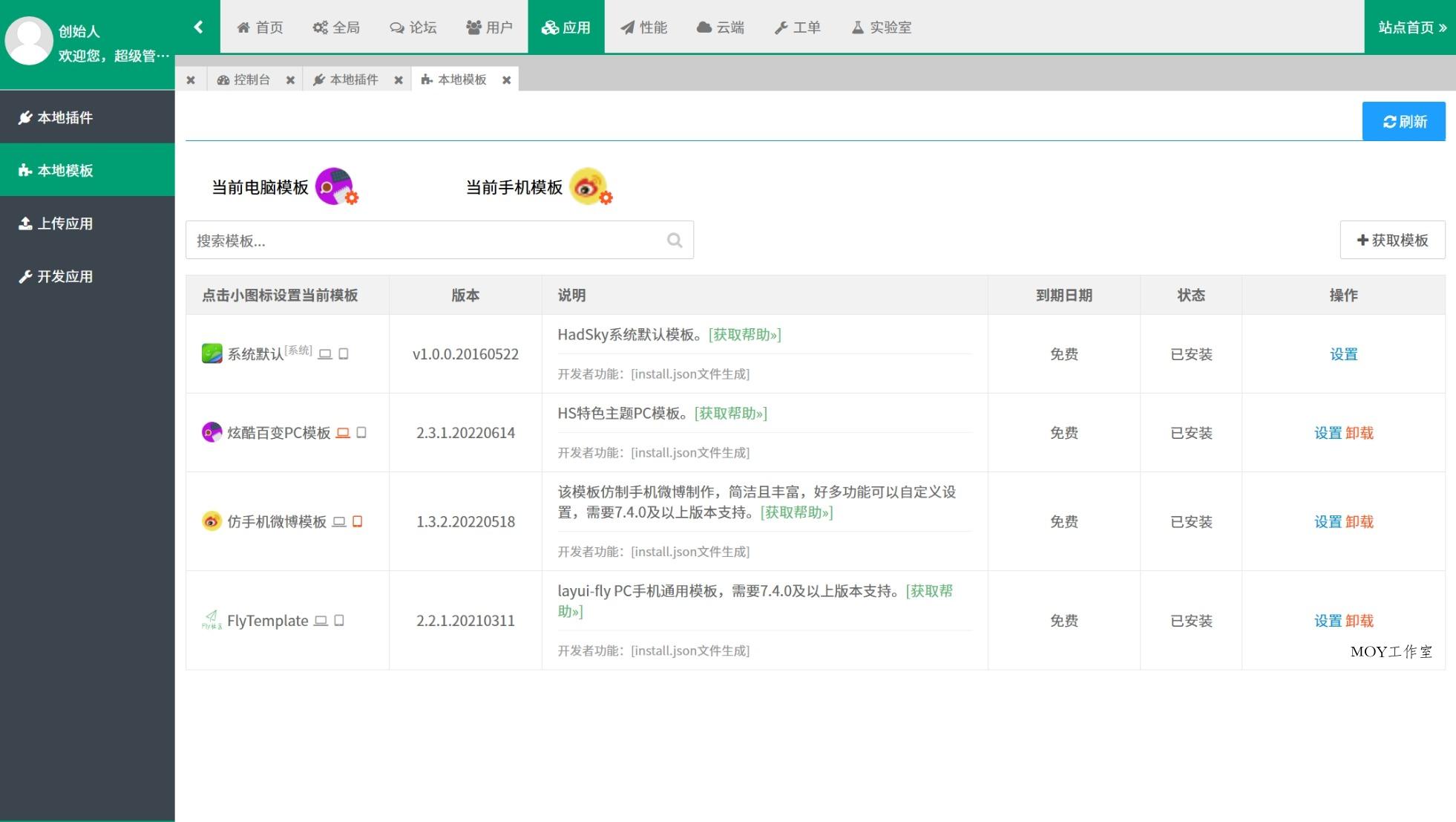1456x822 pixels.
Task: Click the FlyTemplate paper plane icon
Action: 211,619
